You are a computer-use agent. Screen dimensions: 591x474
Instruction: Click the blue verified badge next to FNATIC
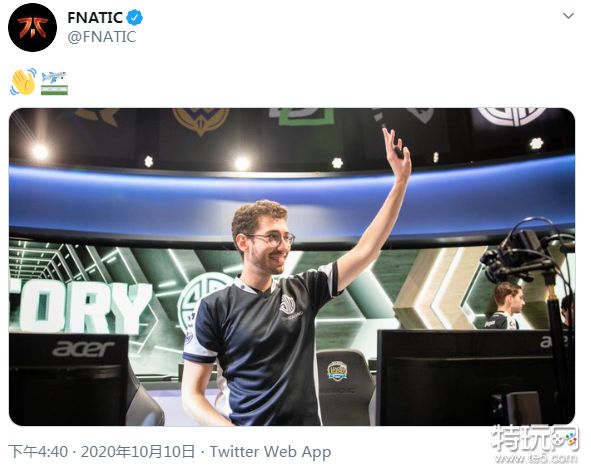135,18
